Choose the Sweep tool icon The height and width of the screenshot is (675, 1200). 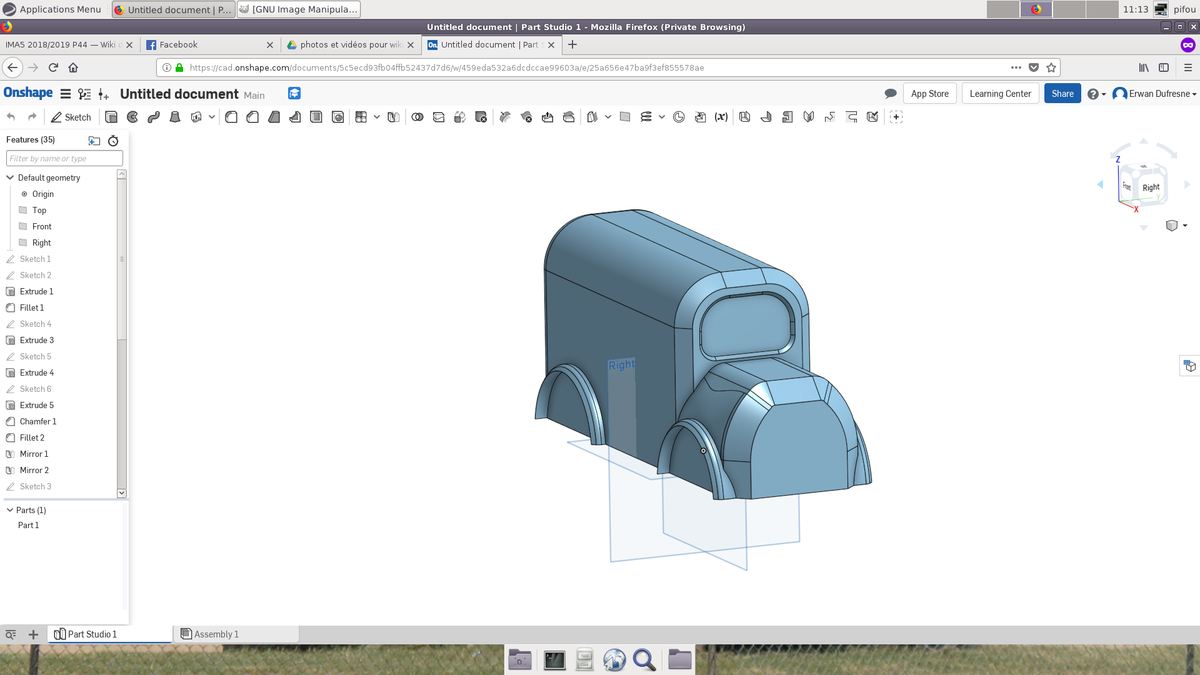[153, 117]
